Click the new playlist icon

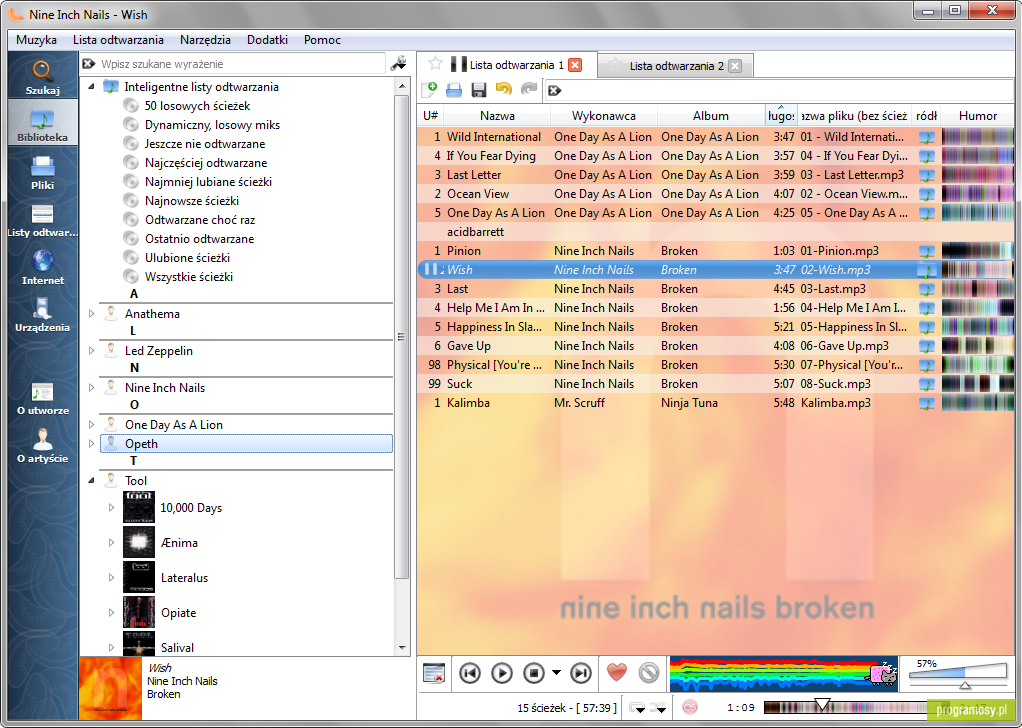point(429,90)
